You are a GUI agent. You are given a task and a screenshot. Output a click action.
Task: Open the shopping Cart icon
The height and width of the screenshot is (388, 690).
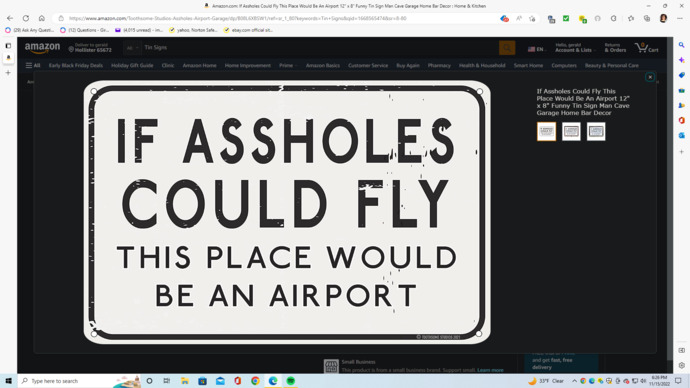646,48
